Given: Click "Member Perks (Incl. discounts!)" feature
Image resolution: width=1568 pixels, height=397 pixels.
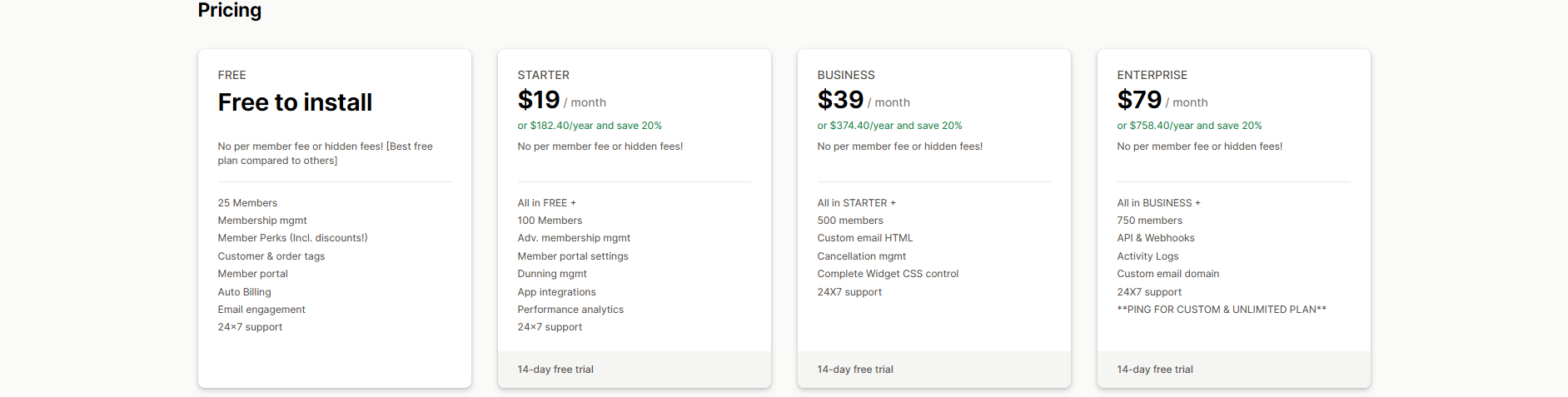Looking at the screenshot, I should click(x=292, y=238).
